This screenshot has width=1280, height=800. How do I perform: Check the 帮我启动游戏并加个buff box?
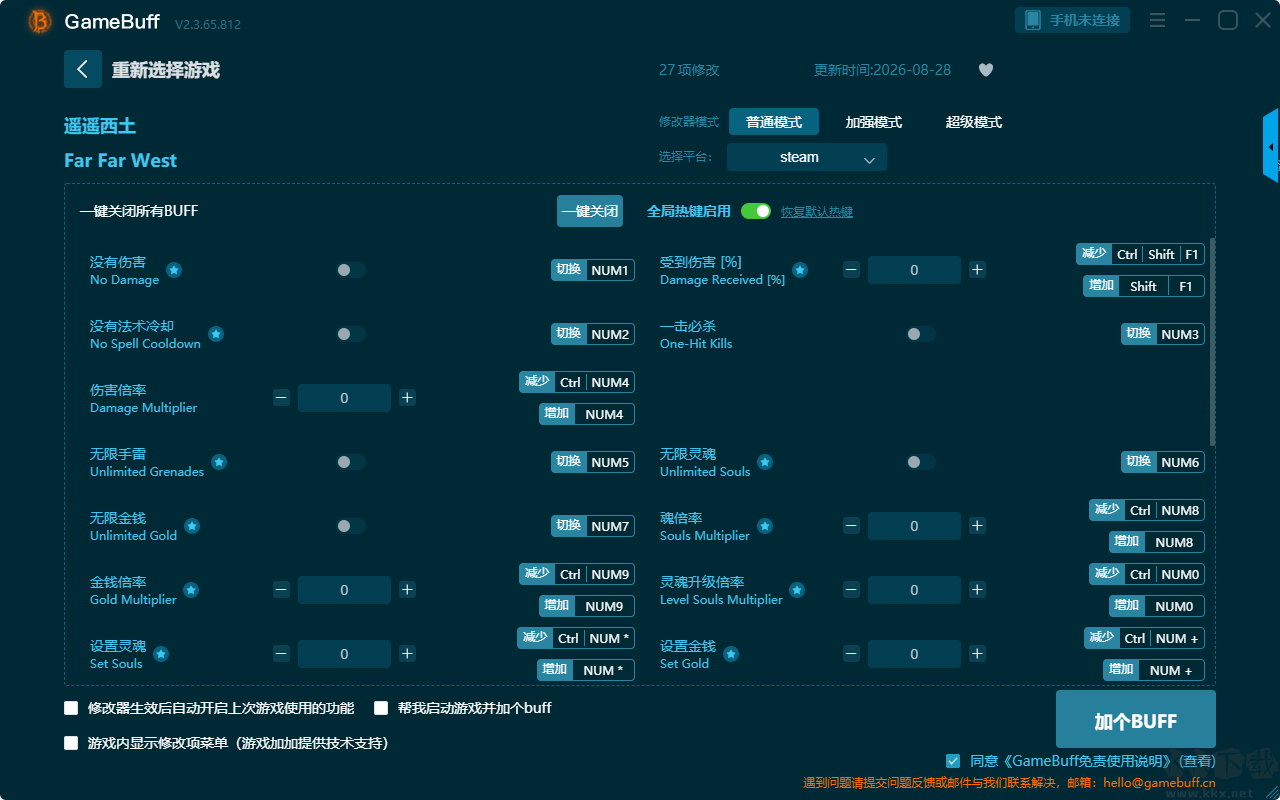pyautogui.click(x=381, y=708)
